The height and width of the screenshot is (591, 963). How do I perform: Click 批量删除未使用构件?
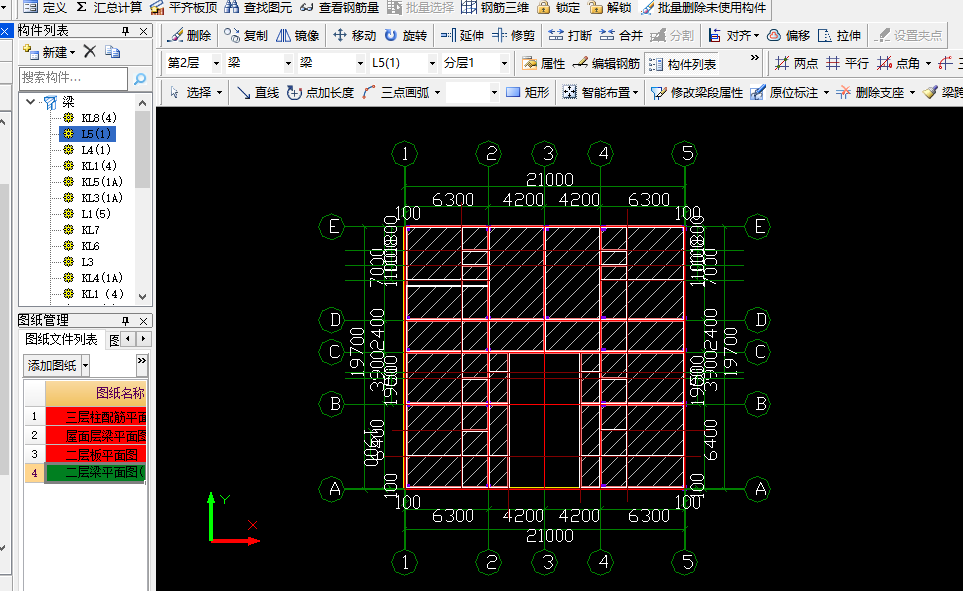pyautogui.click(x=703, y=7)
